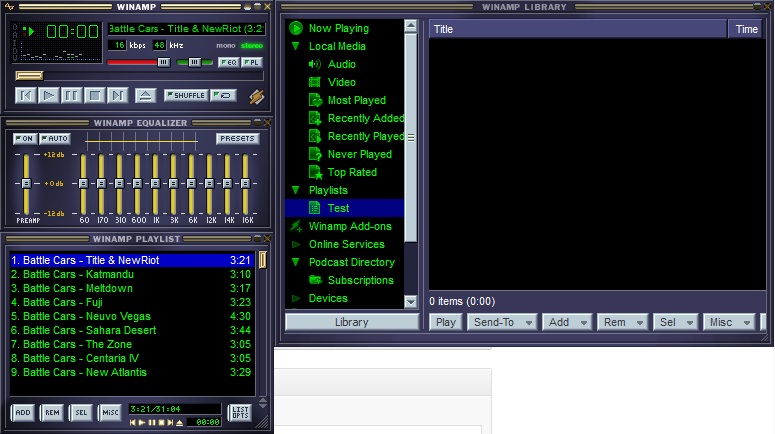The height and width of the screenshot is (434, 775).
Task: Open the Video library view
Action: click(342, 82)
